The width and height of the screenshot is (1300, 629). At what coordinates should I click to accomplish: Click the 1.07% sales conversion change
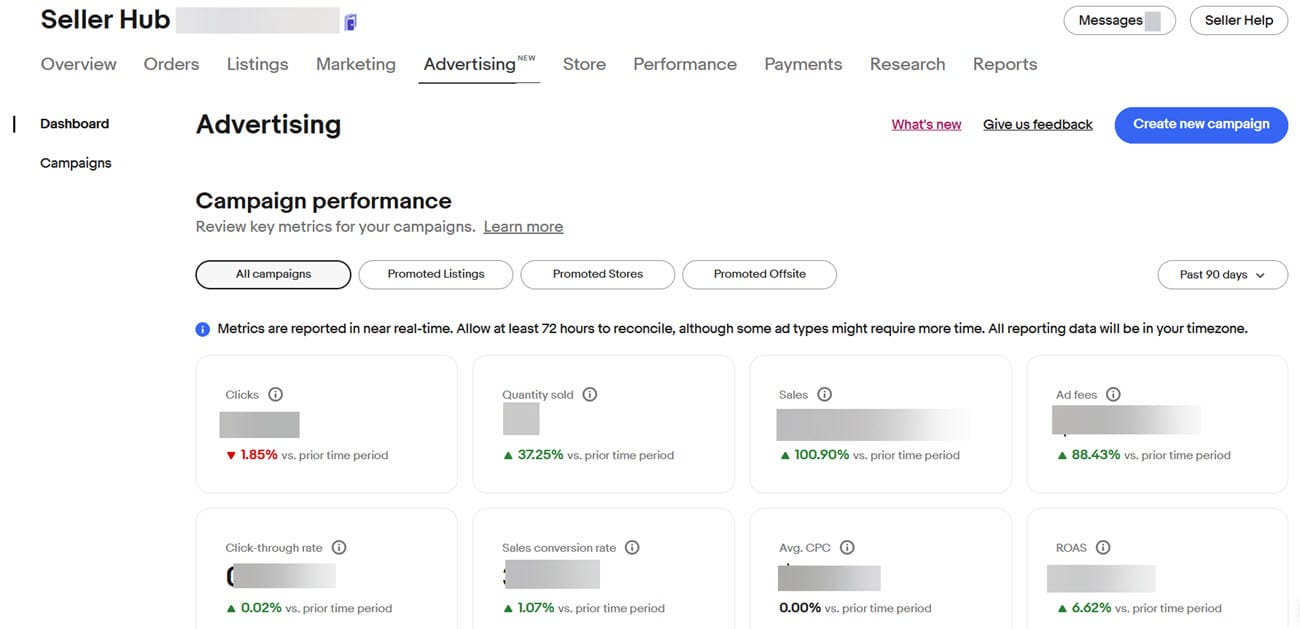536,608
